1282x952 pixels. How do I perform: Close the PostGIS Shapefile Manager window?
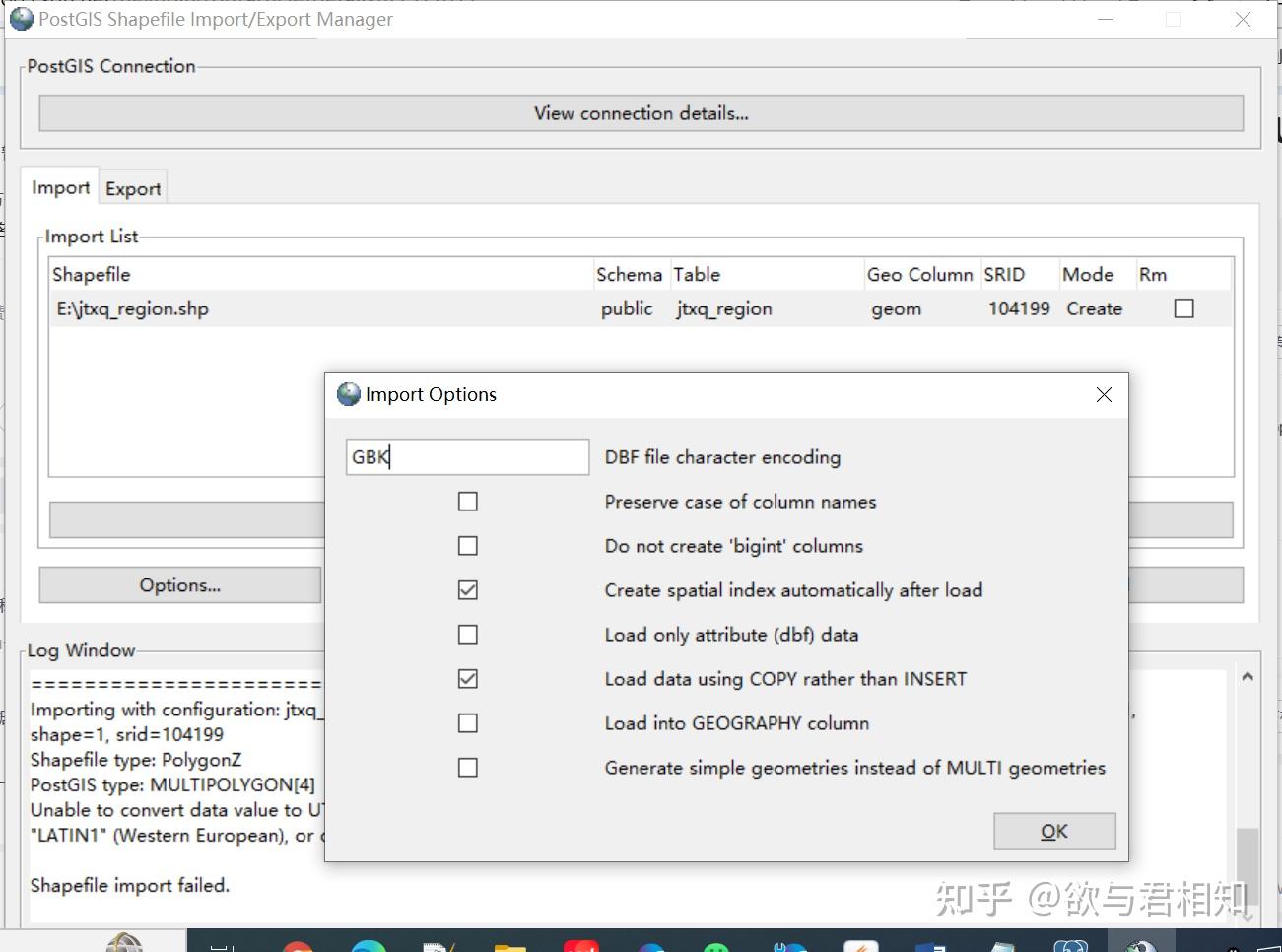pyautogui.click(x=1243, y=19)
